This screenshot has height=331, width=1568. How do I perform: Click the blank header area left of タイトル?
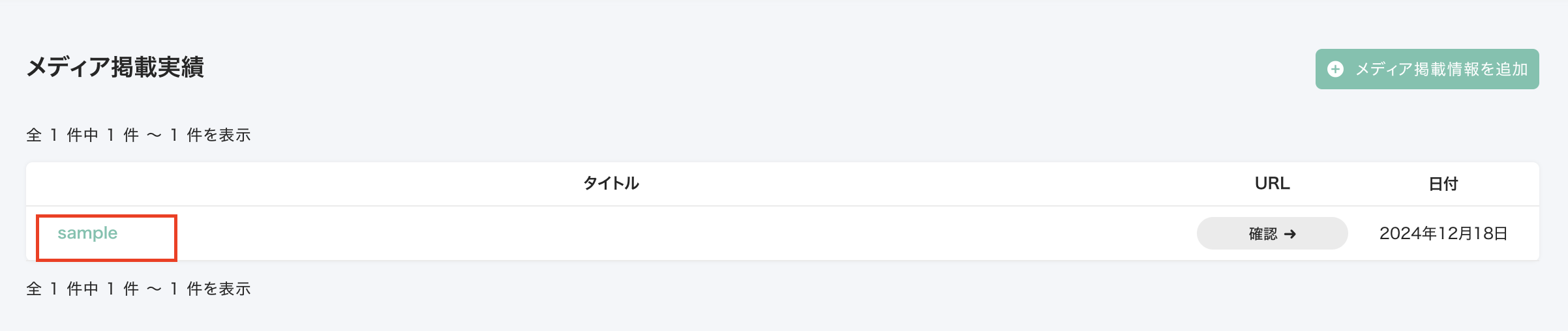[261, 184]
